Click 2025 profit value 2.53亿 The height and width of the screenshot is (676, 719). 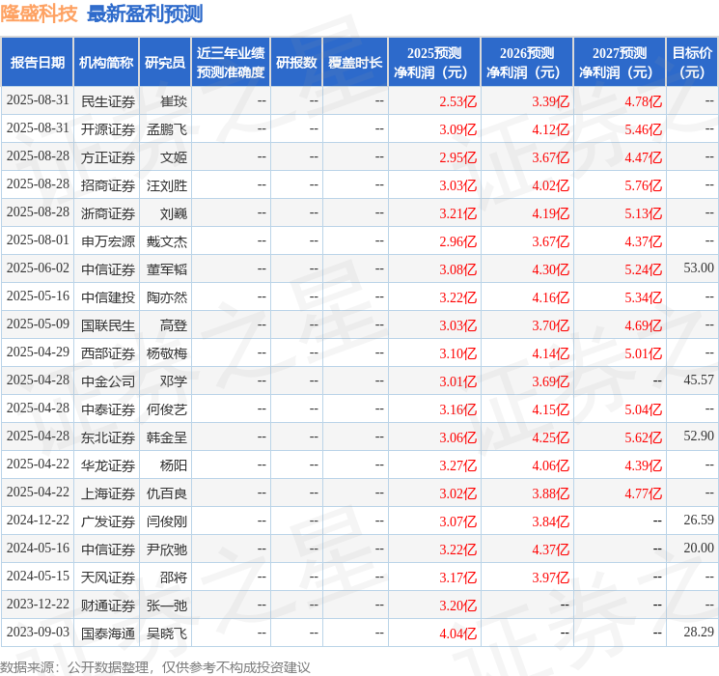click(x=458, y=101)
